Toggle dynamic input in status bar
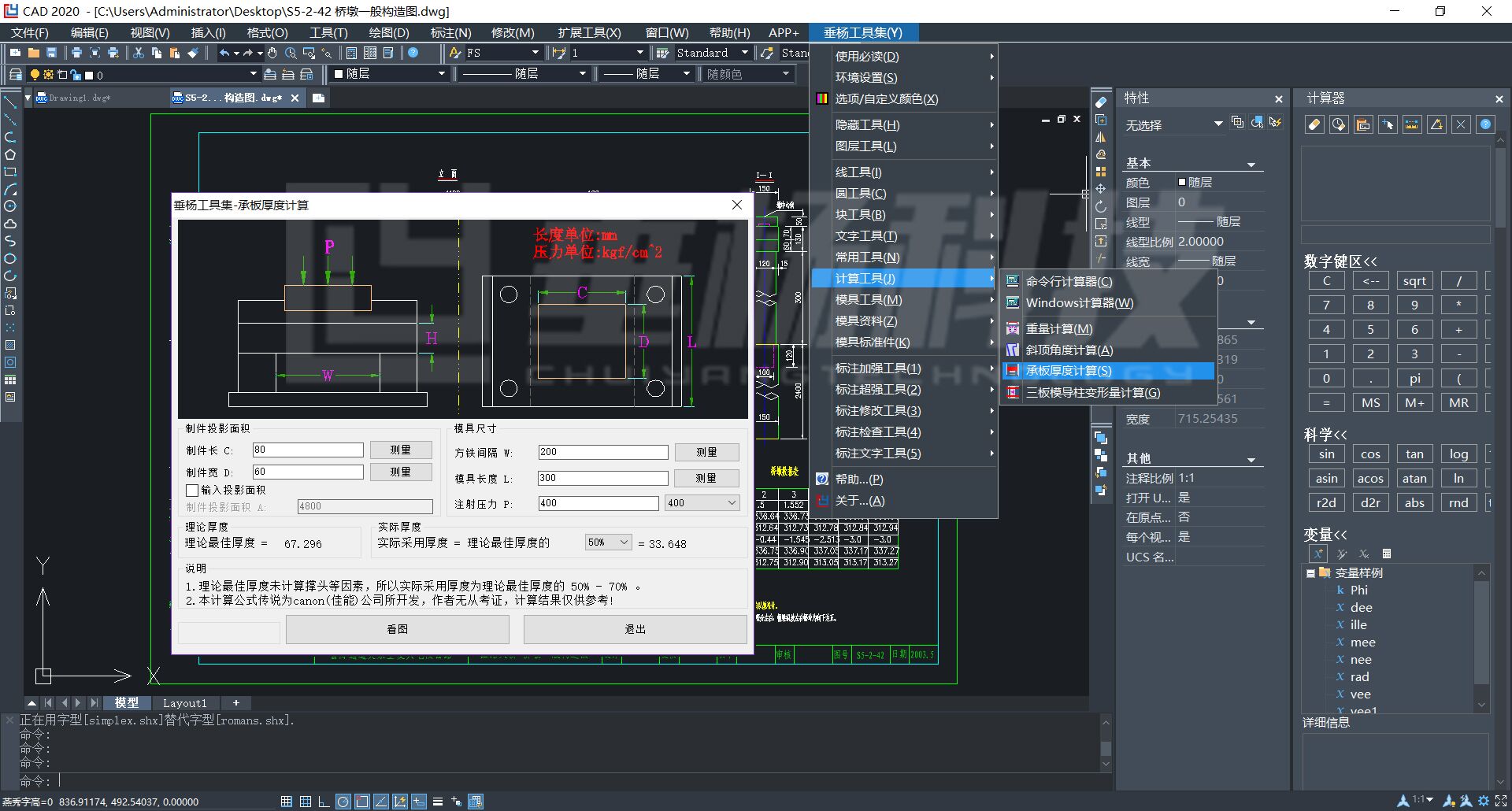Image resolution: width=1512 pixels, height=811 pixels. [419, 802]
